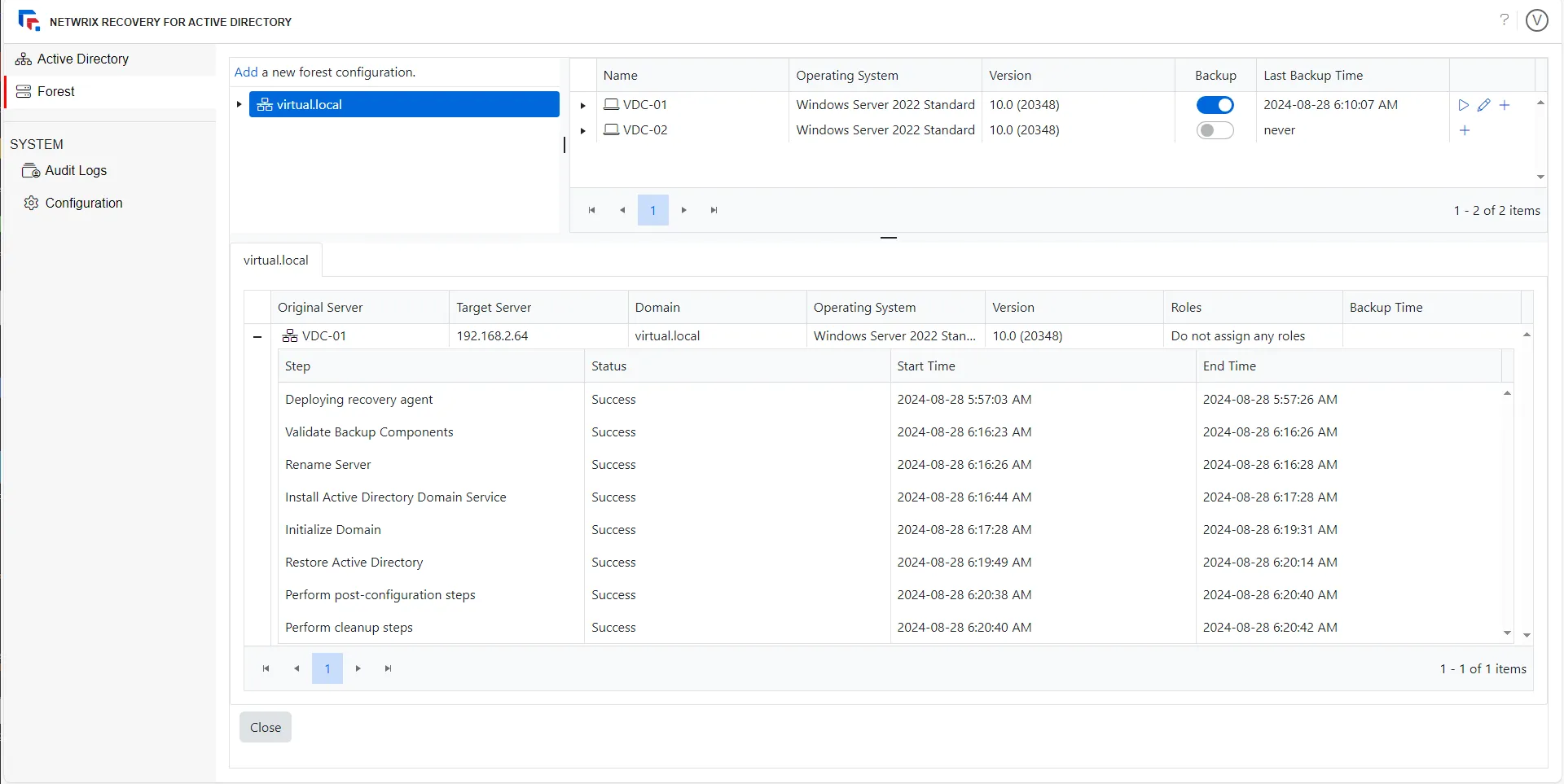Click plus icon in VDC-02 row
The image size is (1564, 784).
click(x=1465, y=130)
